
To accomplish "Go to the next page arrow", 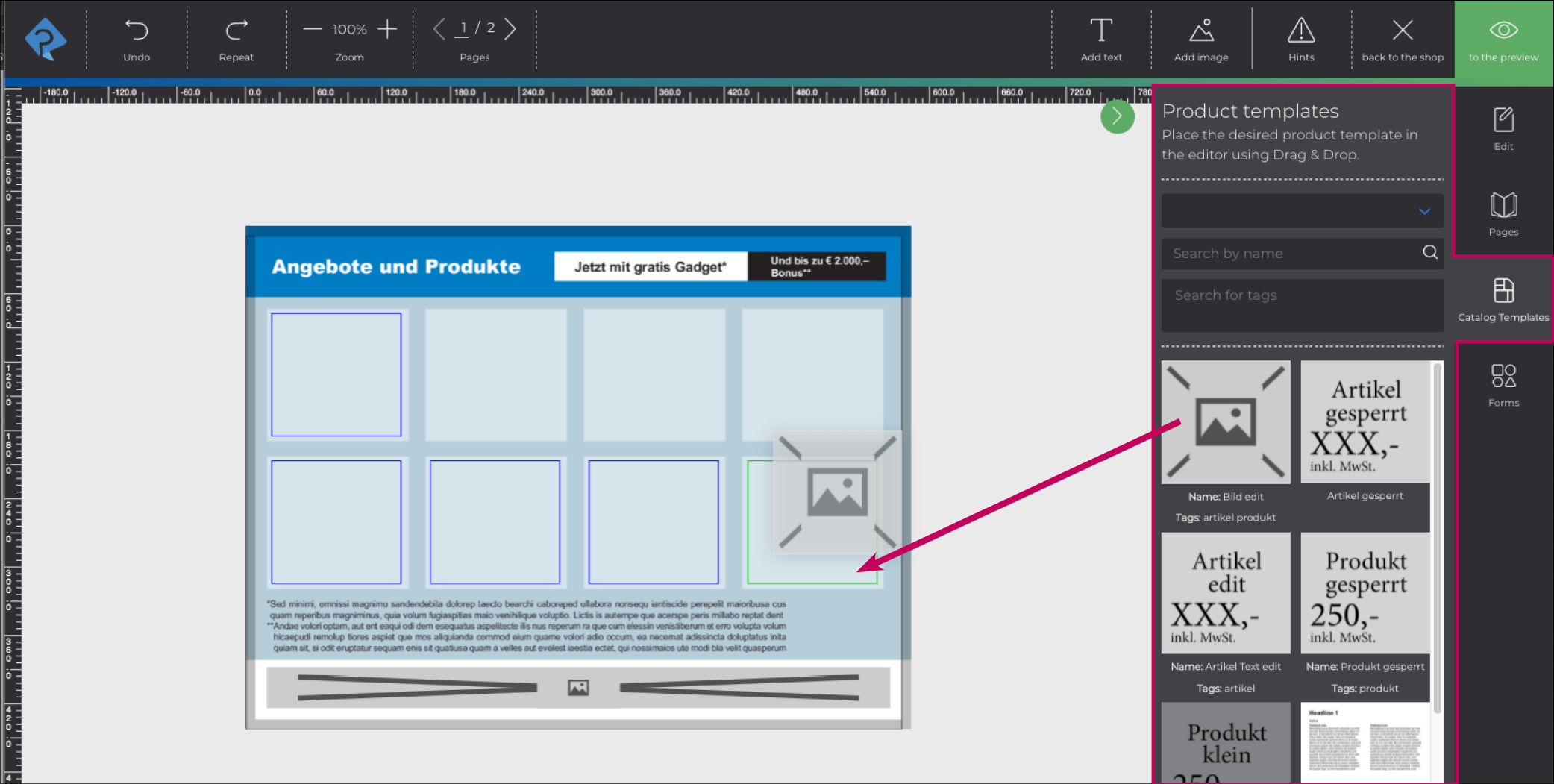I will pyautogui.click(x=510, y=29).
